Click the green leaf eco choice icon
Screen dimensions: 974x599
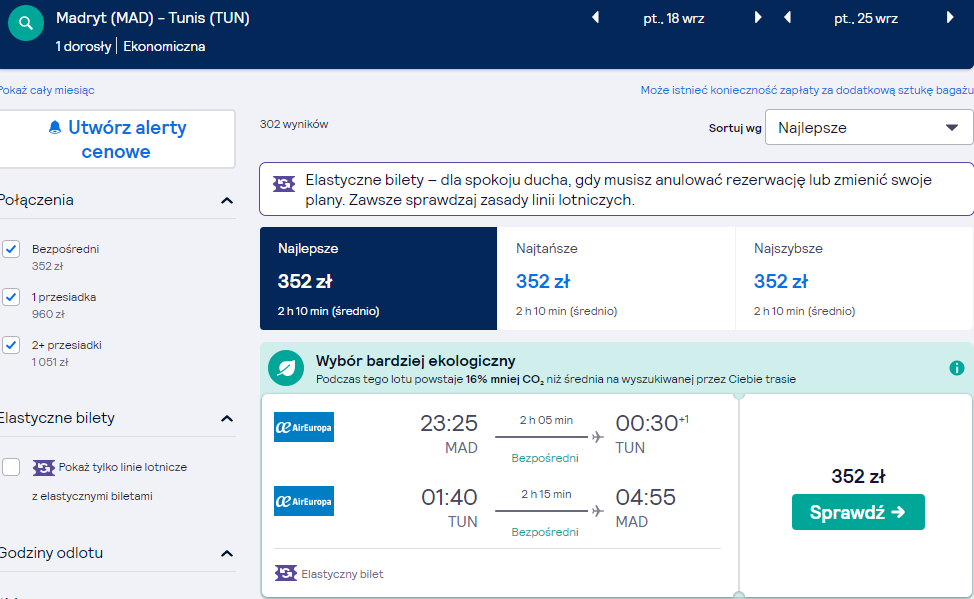pyautogui.click(x=286, y=368)
